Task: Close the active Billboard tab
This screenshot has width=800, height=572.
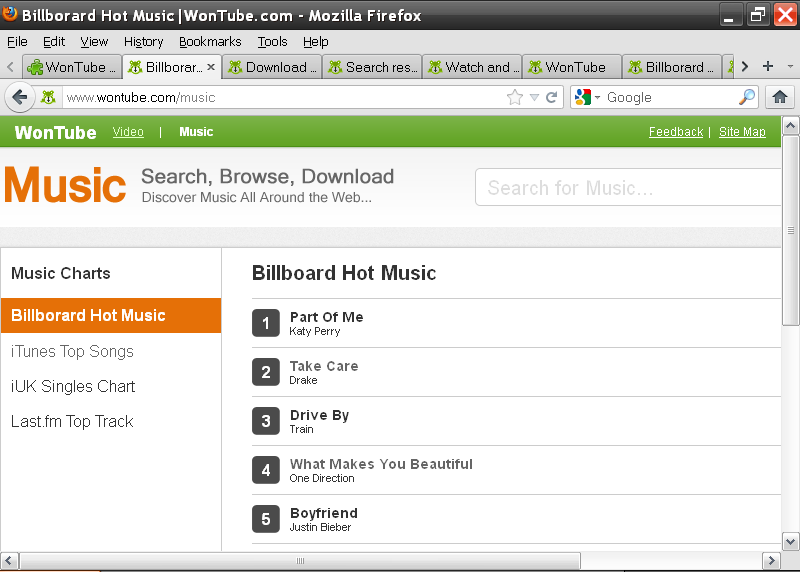Action: click(x=211, y=67)
